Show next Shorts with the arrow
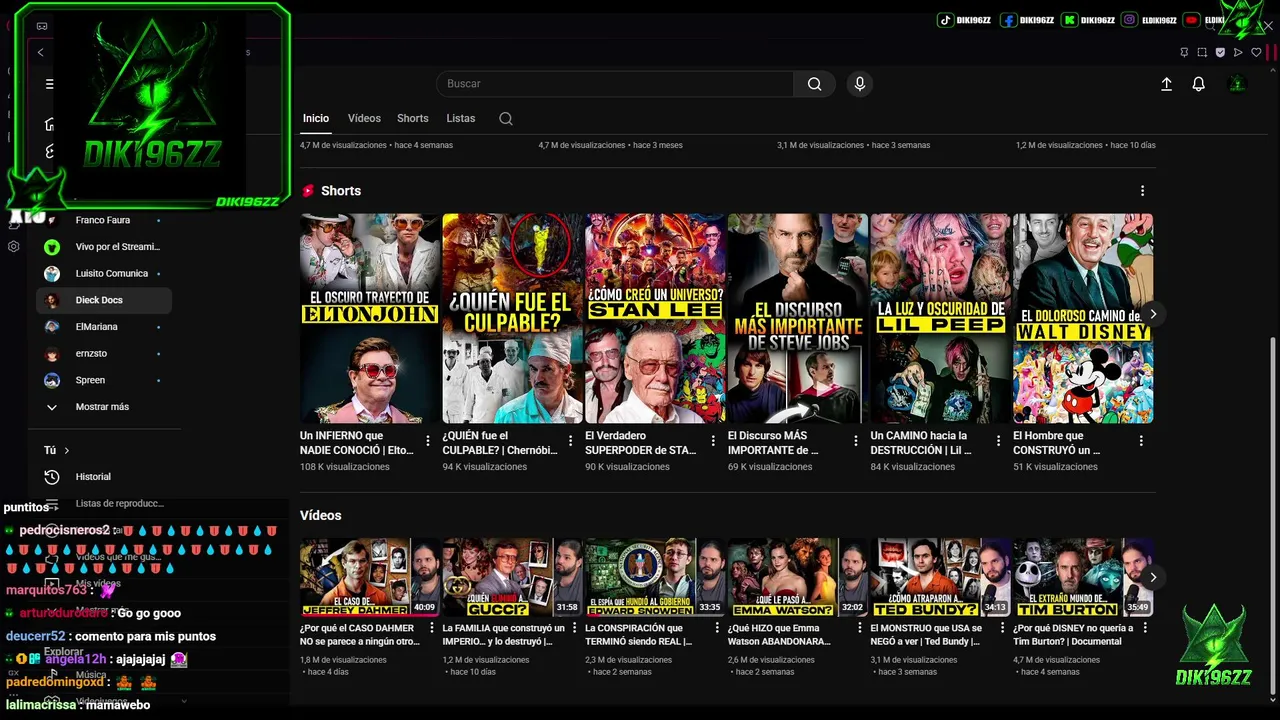Screen dimensions: 1280x720 (x=1153, y=314)
